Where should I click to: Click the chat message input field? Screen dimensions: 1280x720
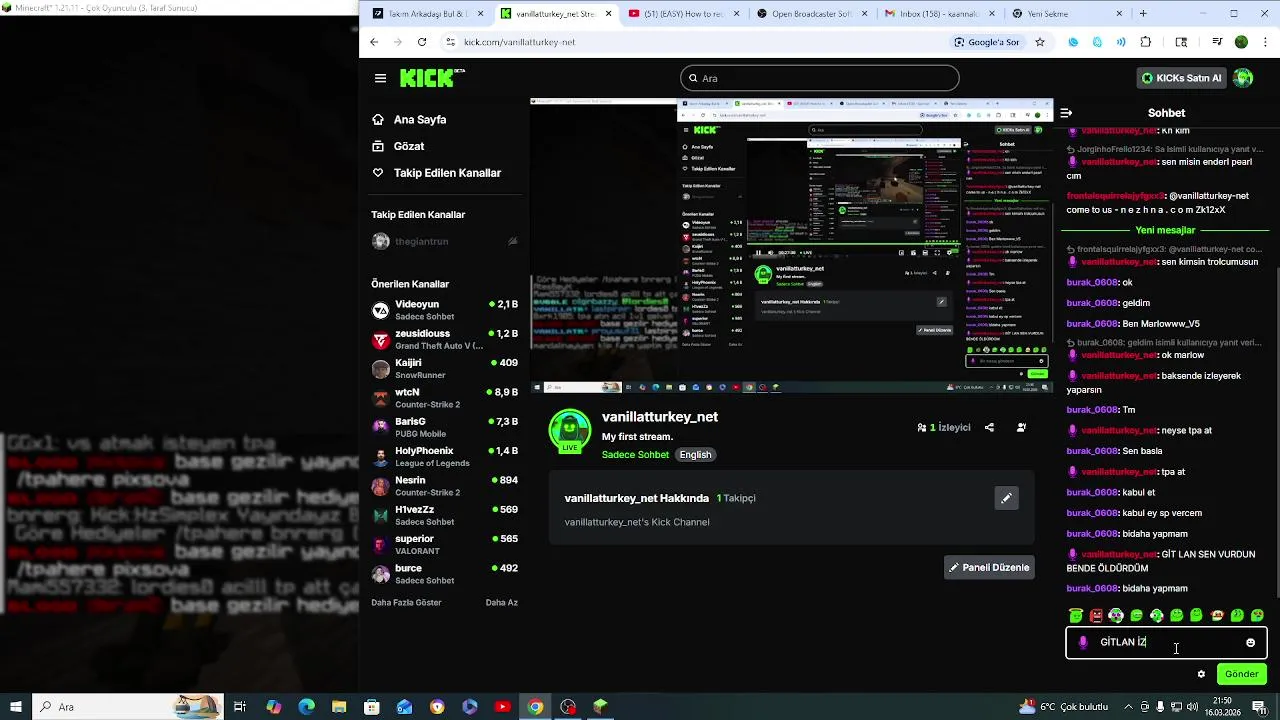click(1168, 642)
